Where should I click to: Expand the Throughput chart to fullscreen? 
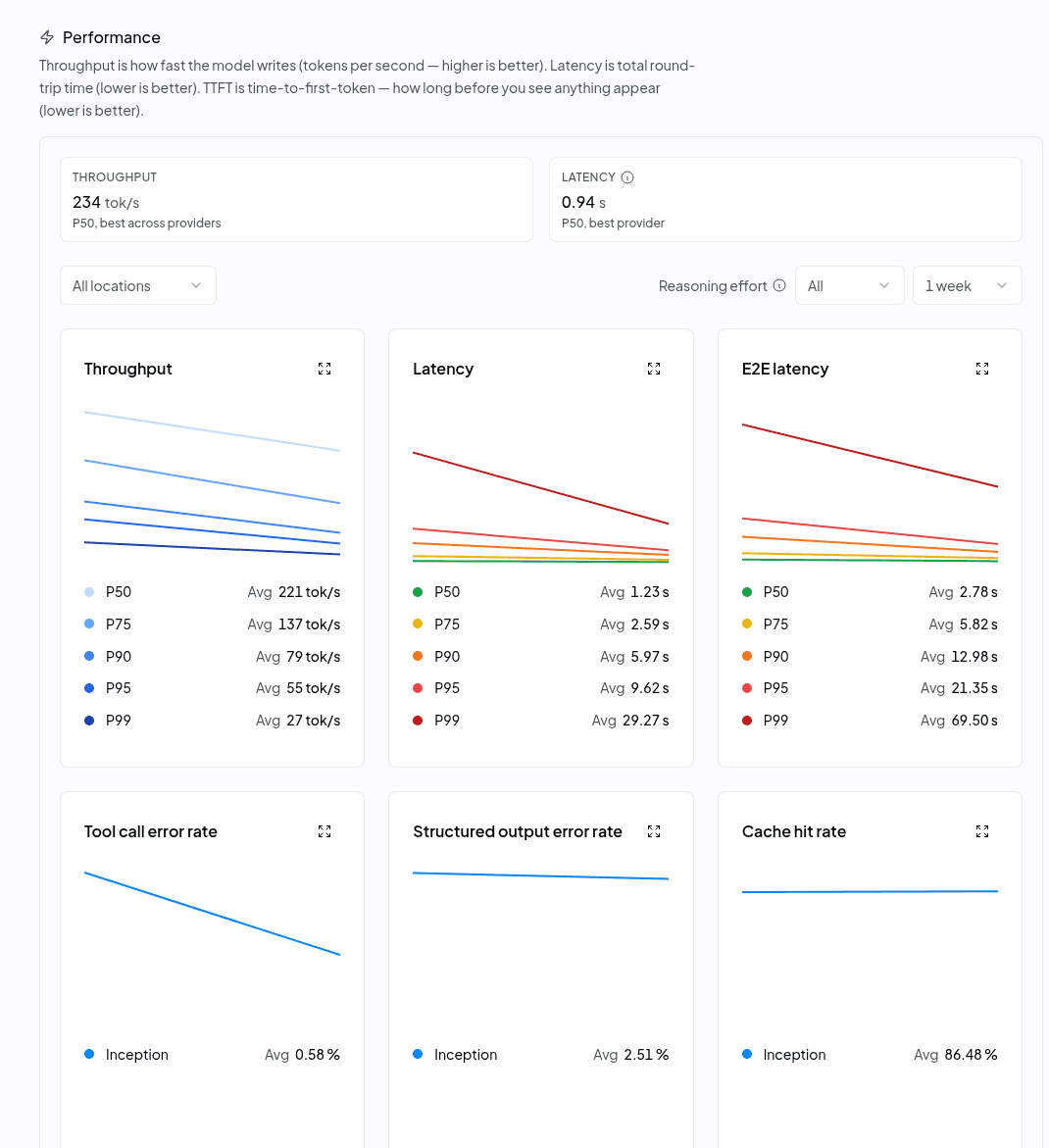tap(325, 369)
